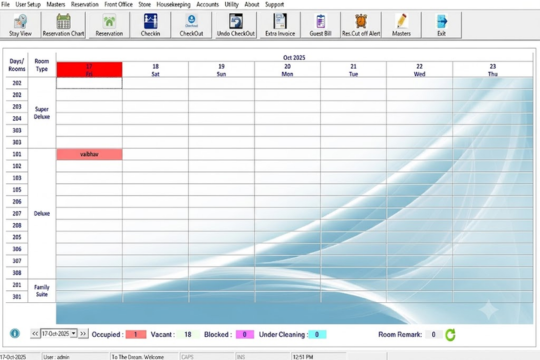The image size is (540, 360).
Task: Open the Accounts menu
Action: [207, 4]
